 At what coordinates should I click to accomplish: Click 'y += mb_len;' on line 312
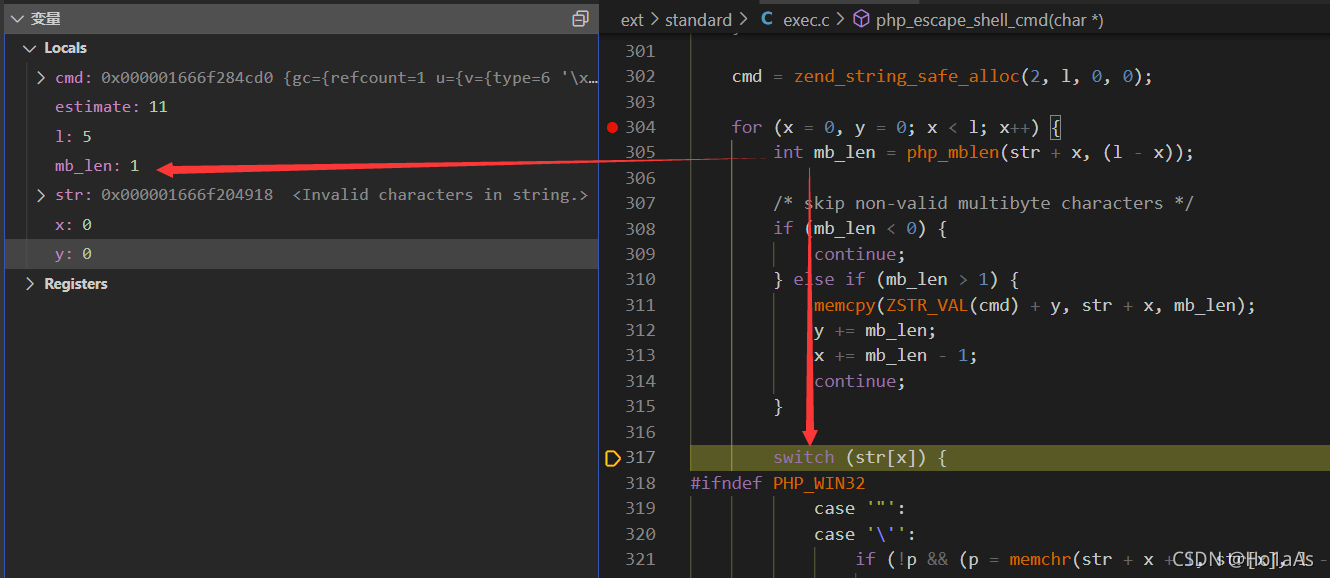pos(875,330)
